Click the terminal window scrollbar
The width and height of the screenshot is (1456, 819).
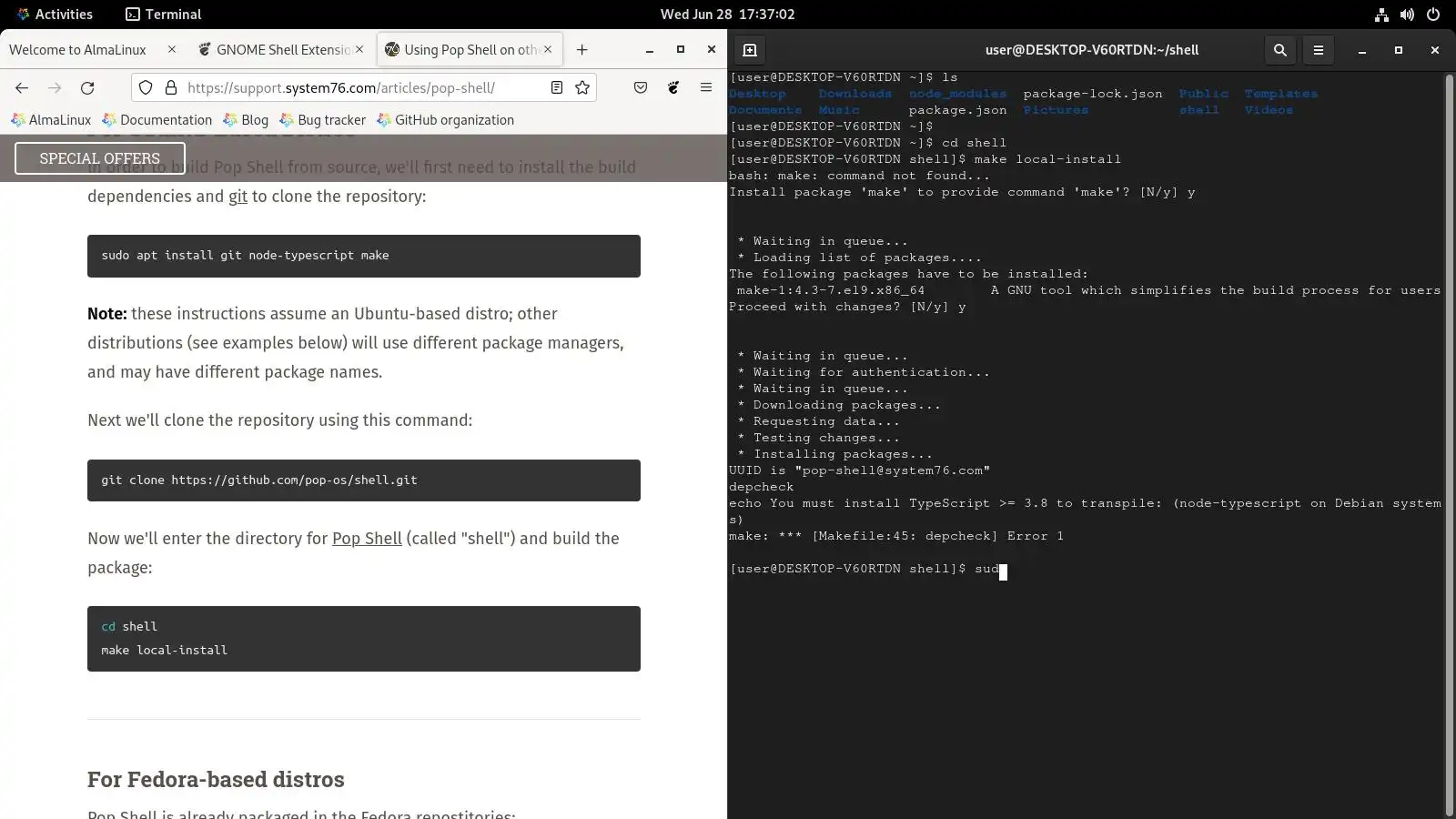[1450, 444]
